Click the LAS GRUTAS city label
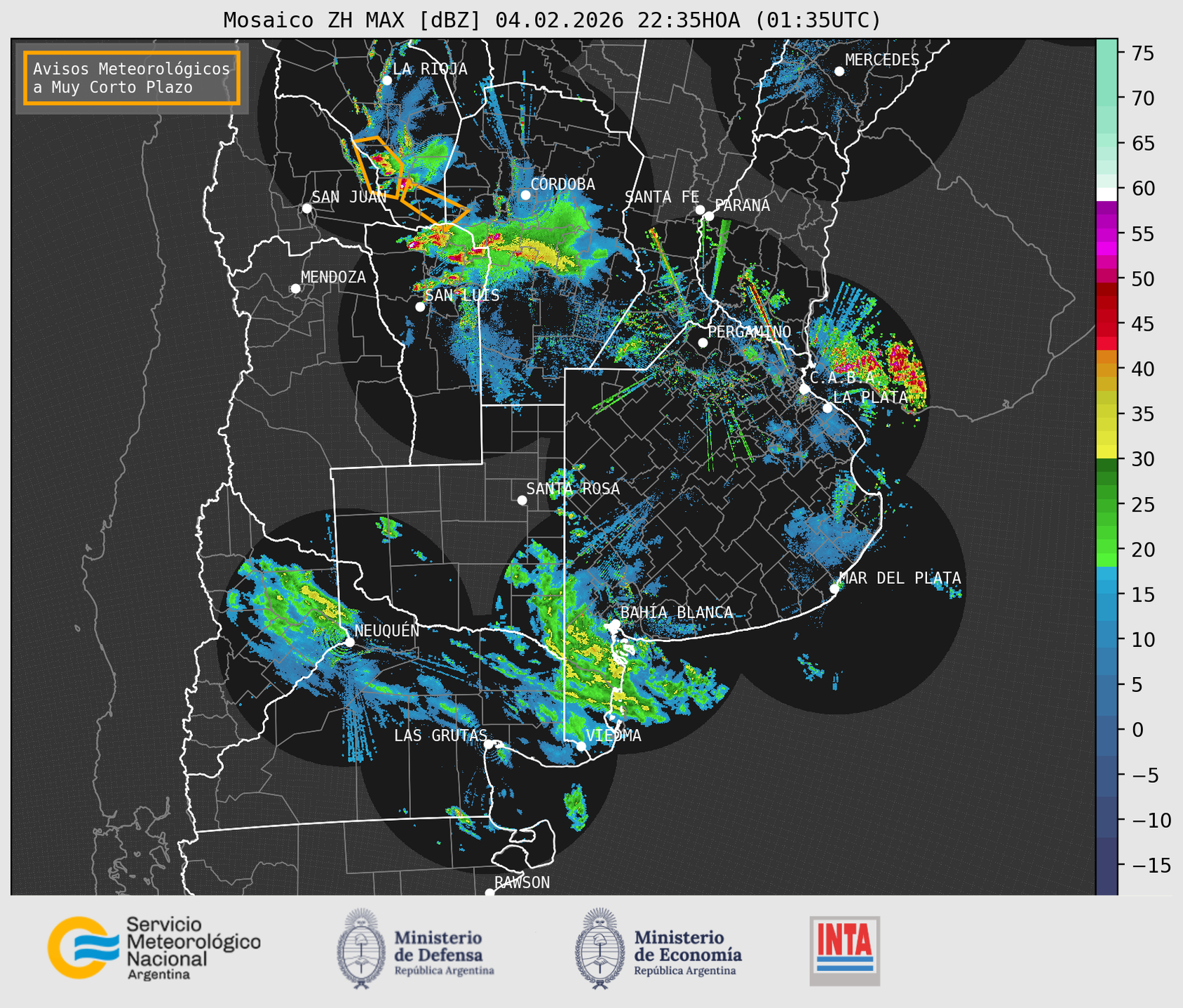The height and width of the screenshot is (1008, 1183). click(440, 735)
